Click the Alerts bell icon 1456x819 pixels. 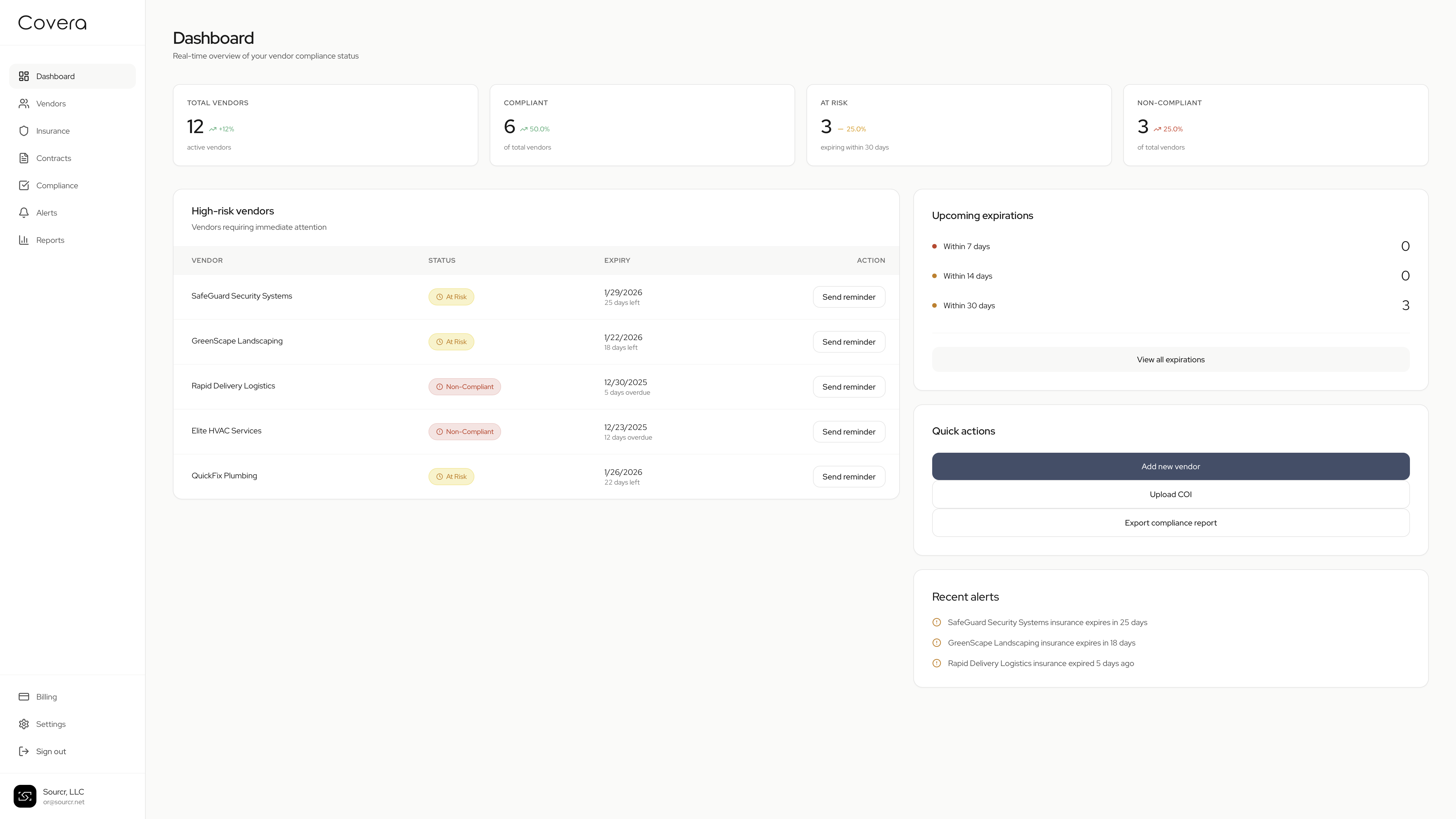click(x=24, y=213)
